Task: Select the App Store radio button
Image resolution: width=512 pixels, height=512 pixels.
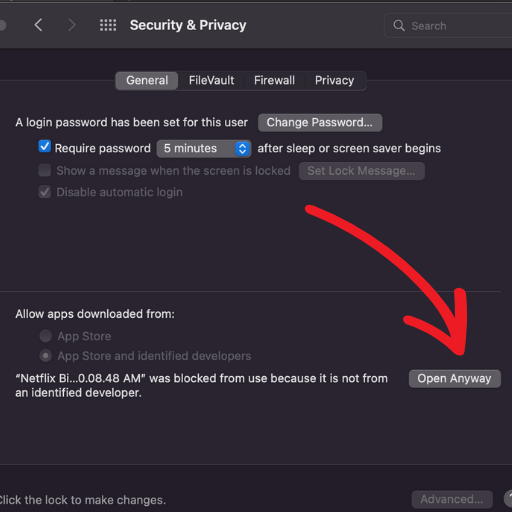Action: point(46,336)
